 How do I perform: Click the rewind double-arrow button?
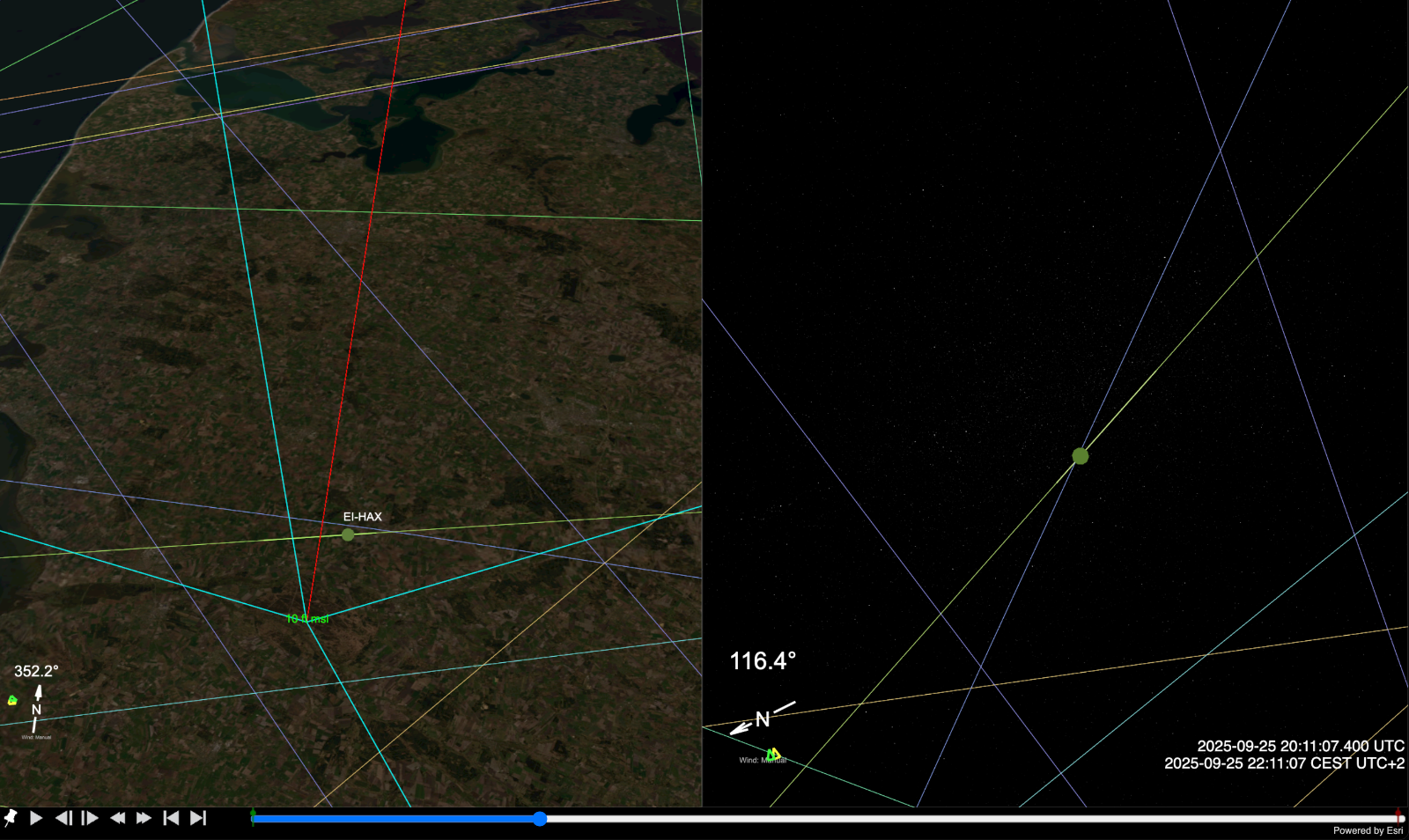coord(117,818)
